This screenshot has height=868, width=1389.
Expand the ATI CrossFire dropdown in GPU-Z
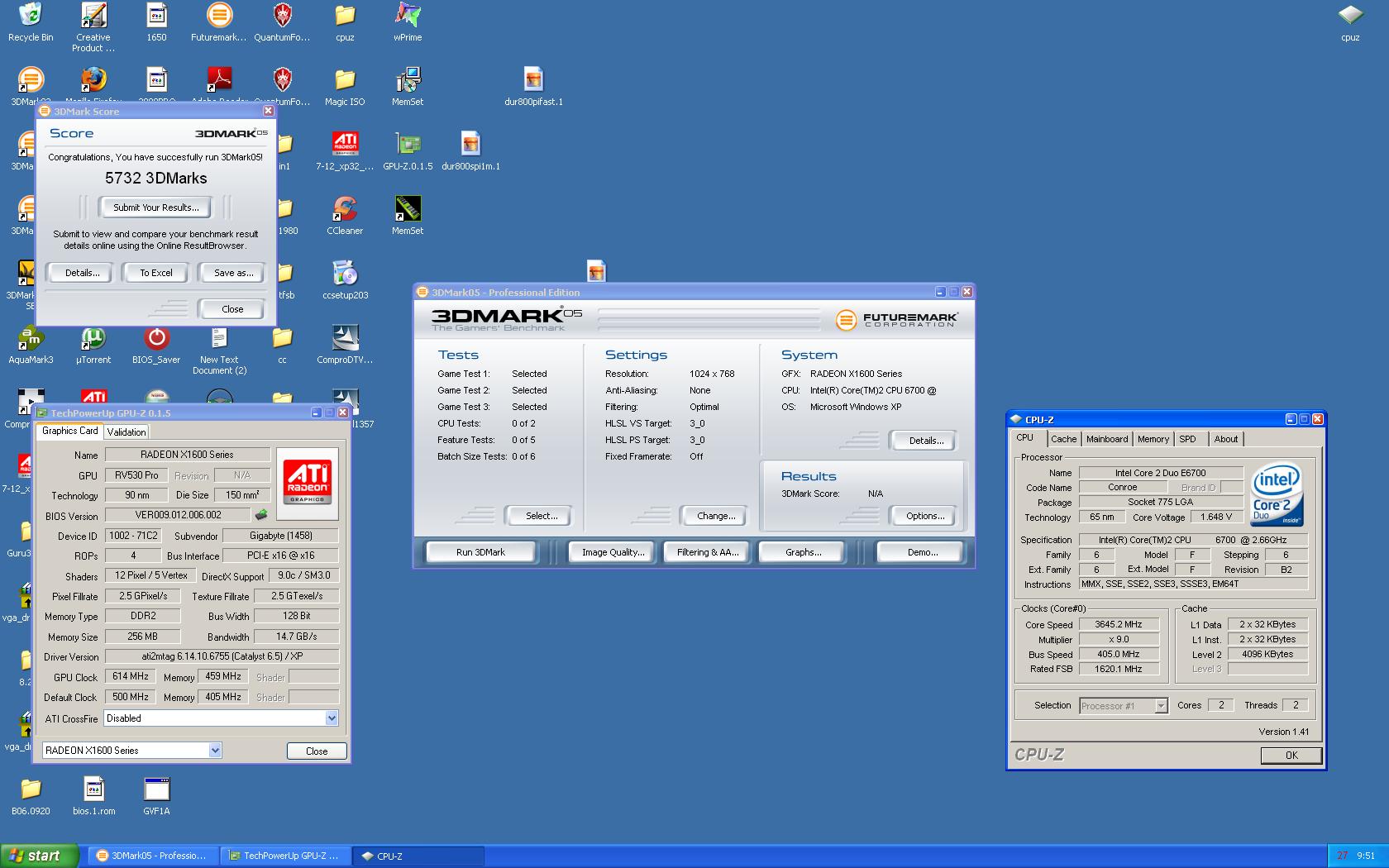pyautogui.click(x=332, y=718)
